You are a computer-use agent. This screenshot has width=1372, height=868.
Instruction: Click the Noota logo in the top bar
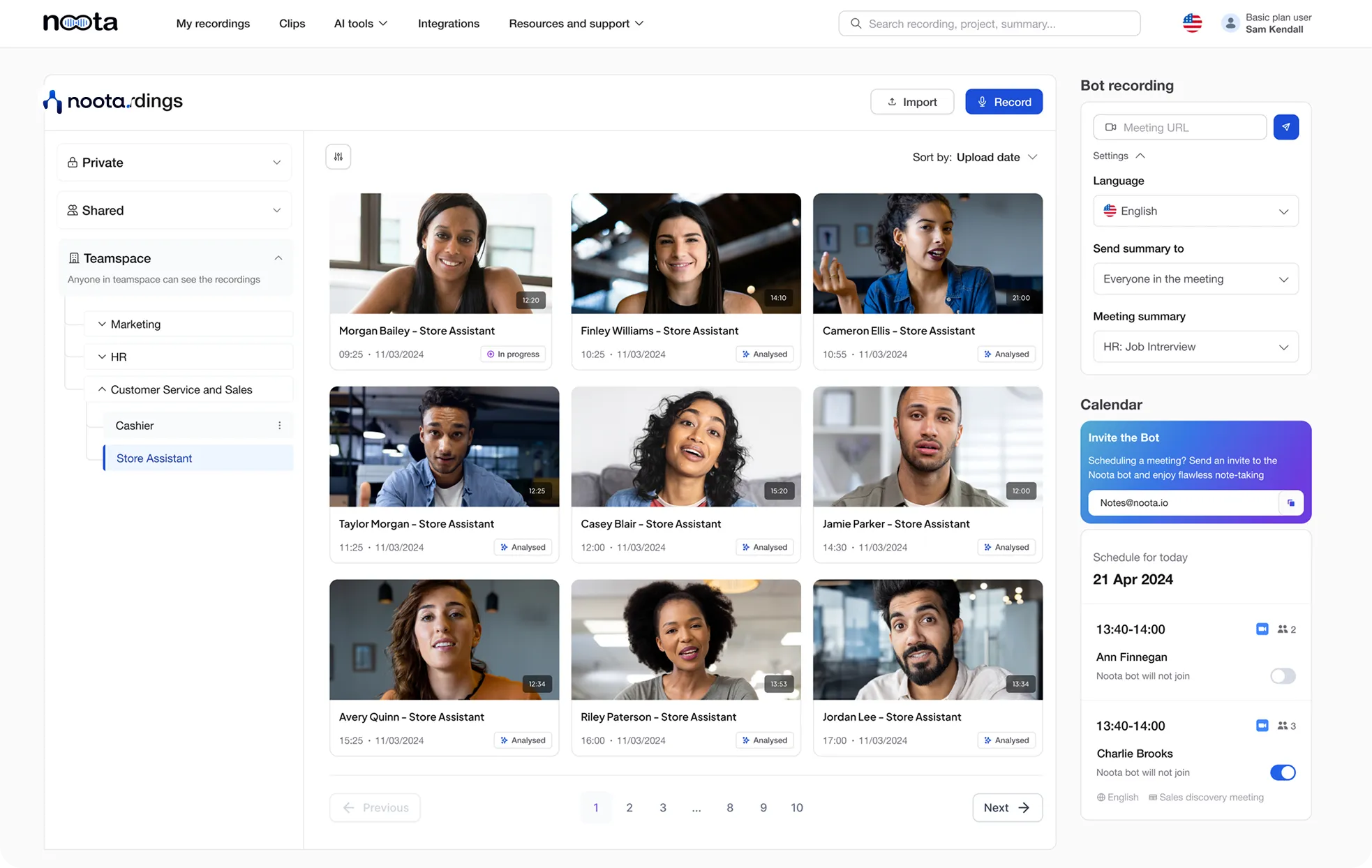point(80,23)
